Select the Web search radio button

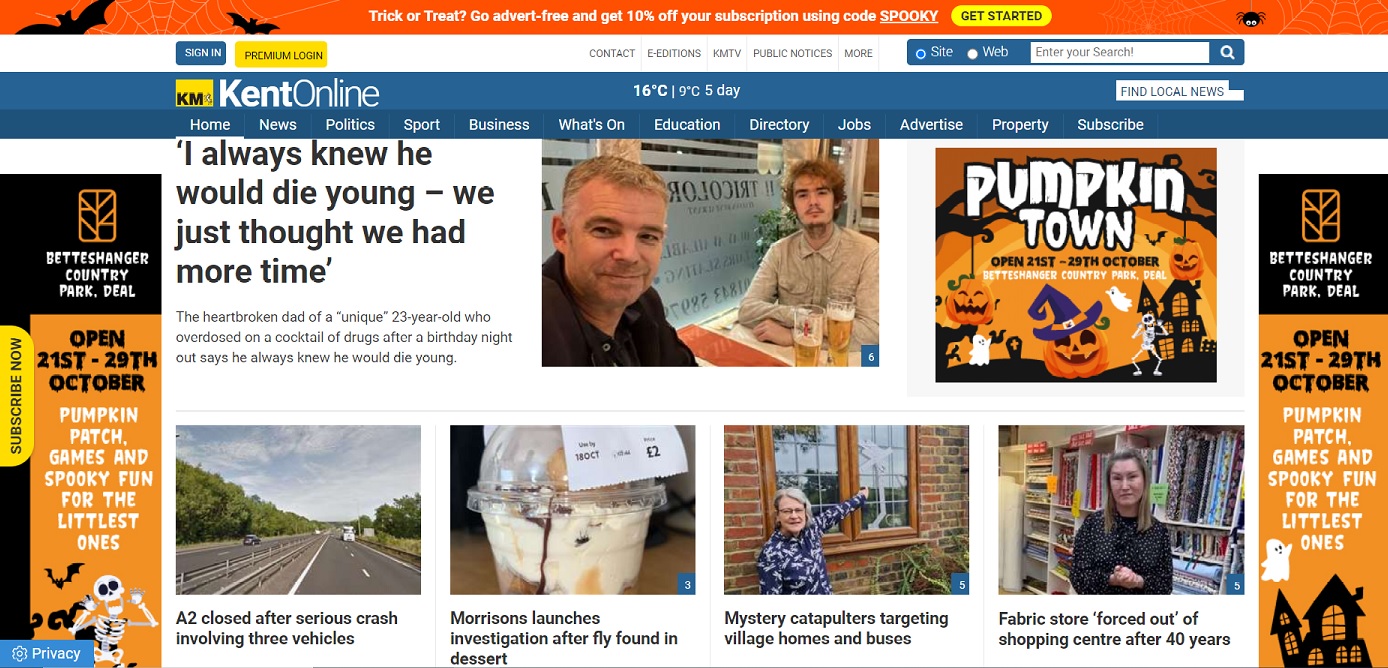972,53
